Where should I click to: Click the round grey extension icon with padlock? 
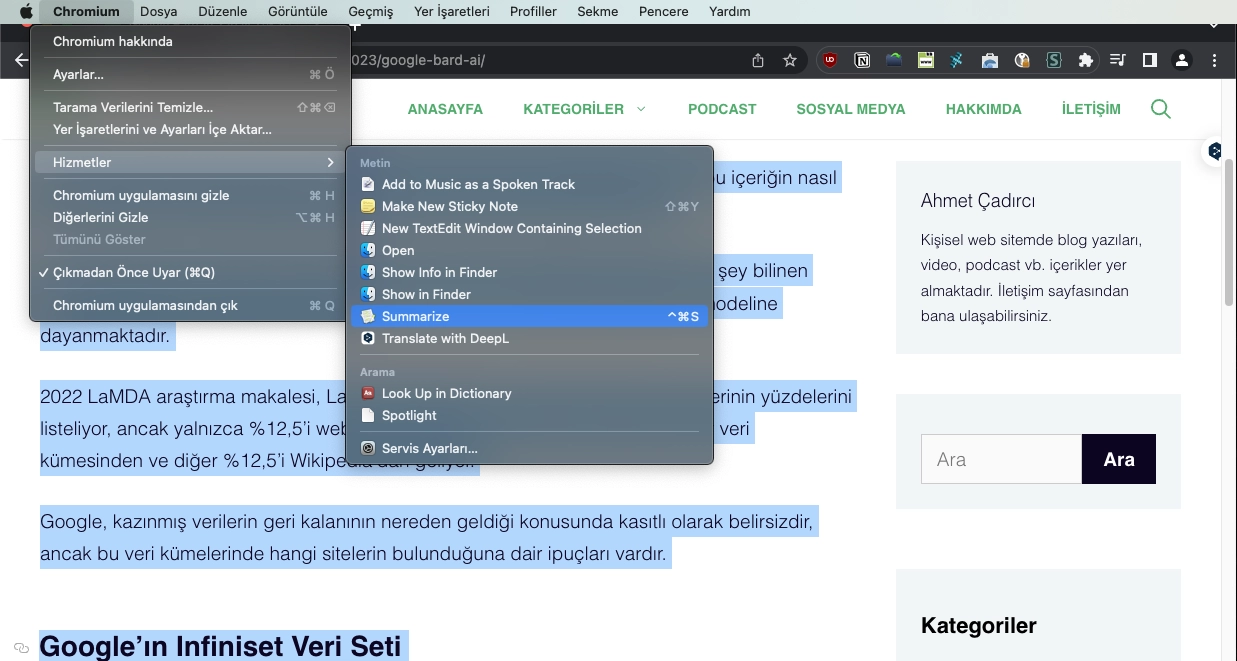click(1021, 60)
